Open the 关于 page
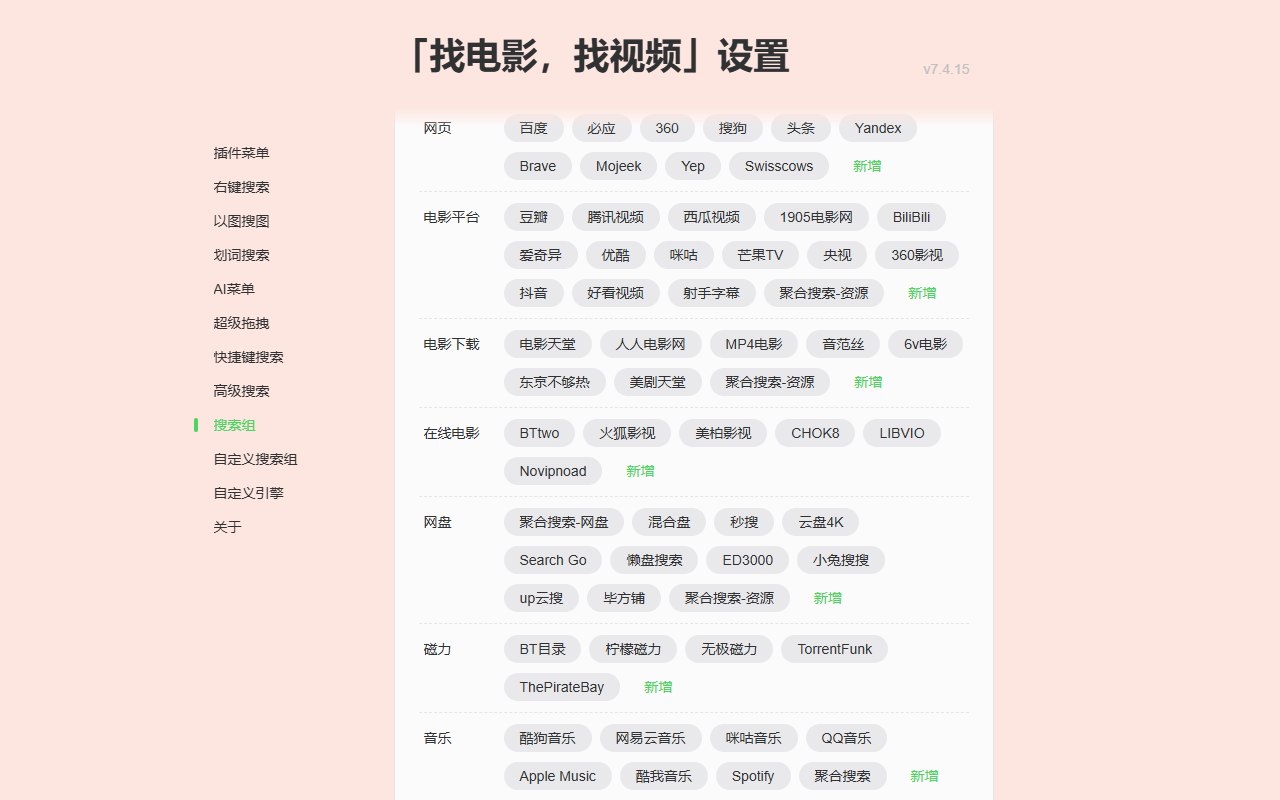Screen dimensions: 1280x800 point(227,527)
